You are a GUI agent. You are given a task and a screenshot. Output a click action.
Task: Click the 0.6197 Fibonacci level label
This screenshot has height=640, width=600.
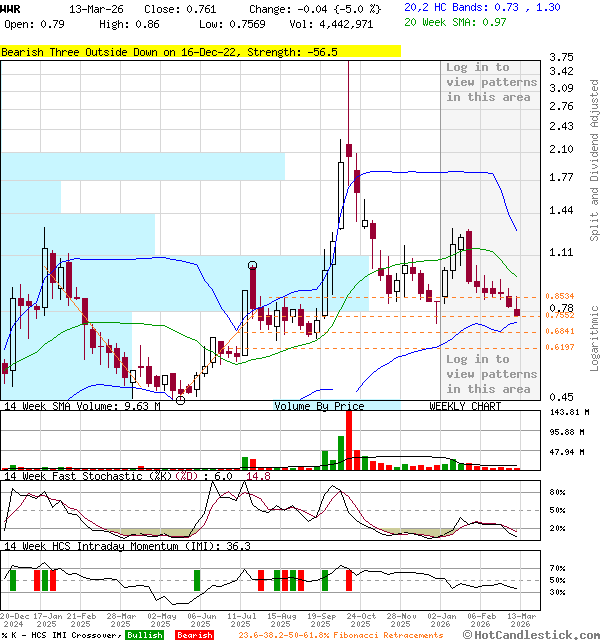559,347
